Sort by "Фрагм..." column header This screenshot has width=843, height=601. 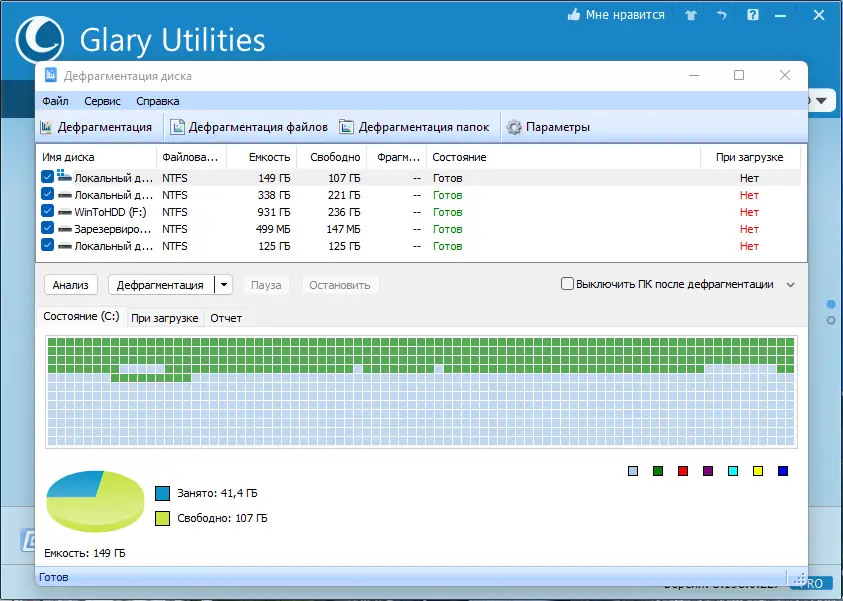pyautogui.click(x=397, y=158)
